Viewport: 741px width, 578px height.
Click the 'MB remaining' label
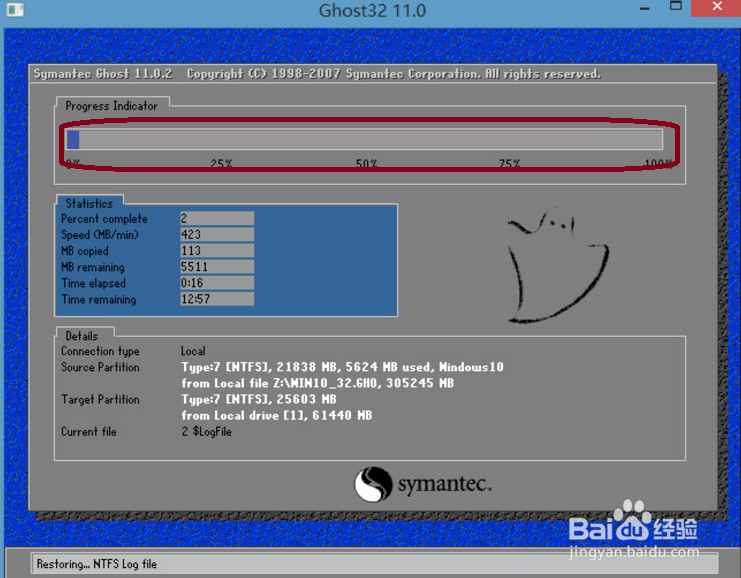pos(93,267)
